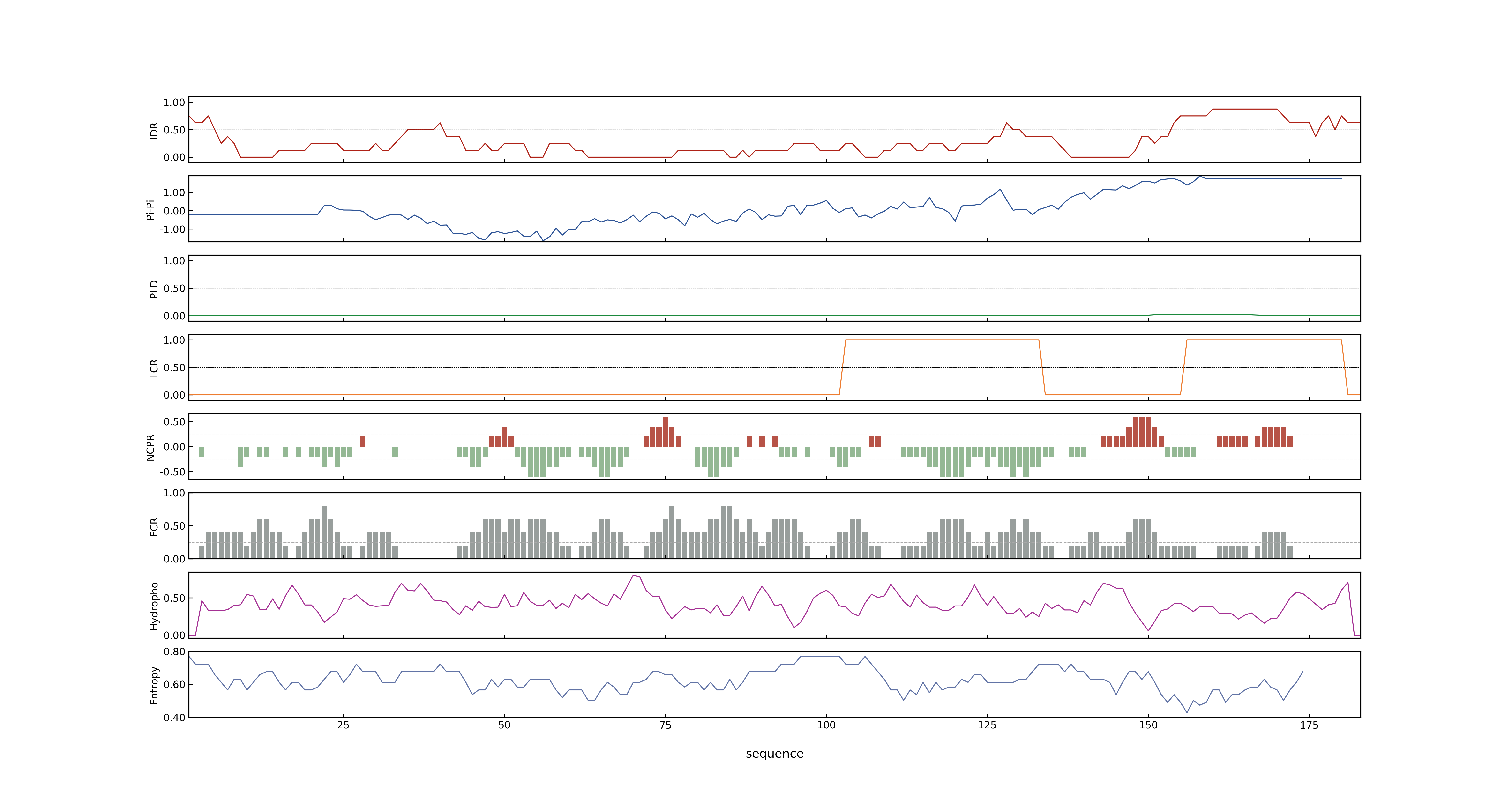The height and width of the screenshot is (806, 1512).
Task: Click the Hydropho axis label
Action: click(154, 606)
